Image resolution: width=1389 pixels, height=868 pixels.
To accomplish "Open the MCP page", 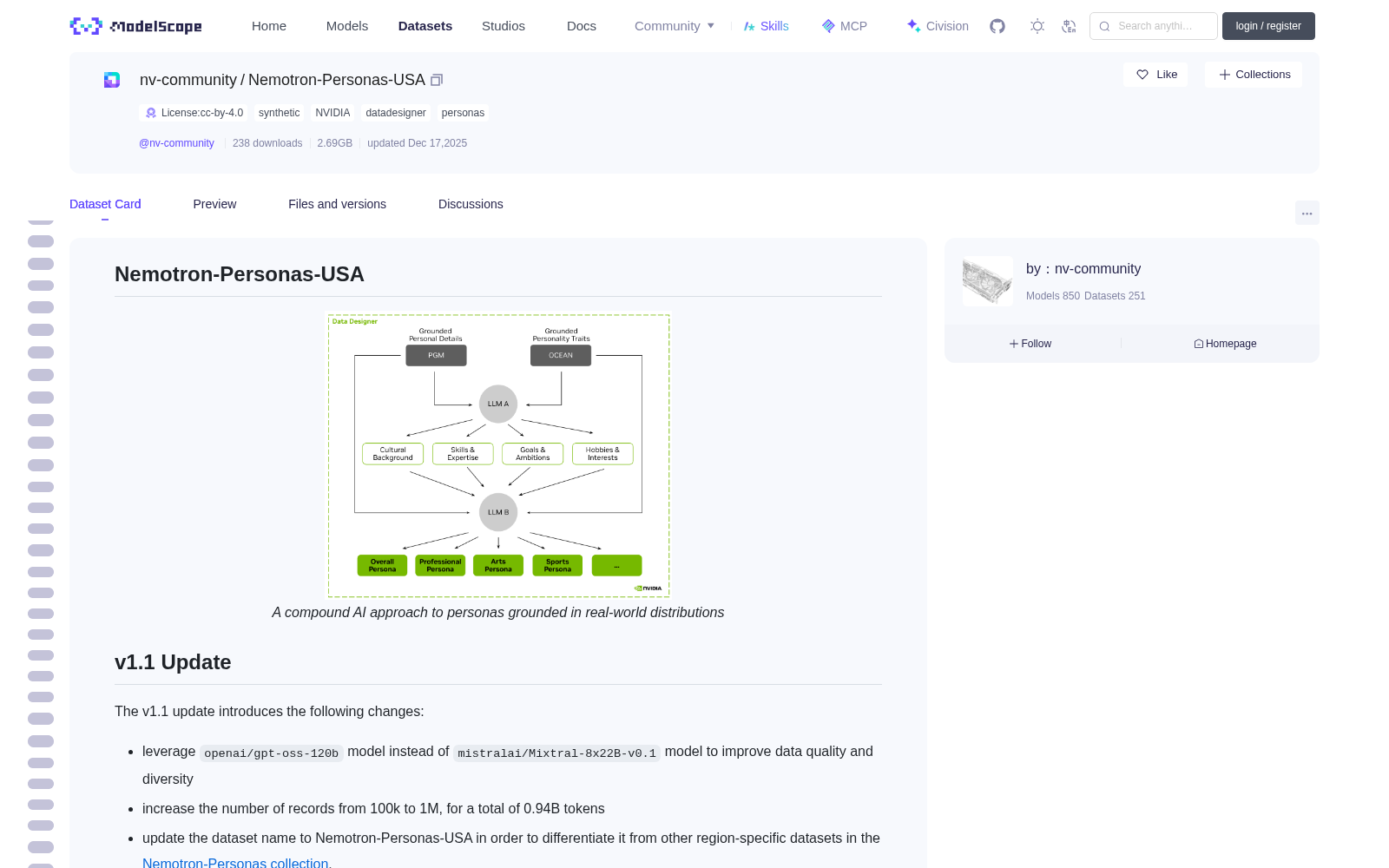I will click(845, 26).
